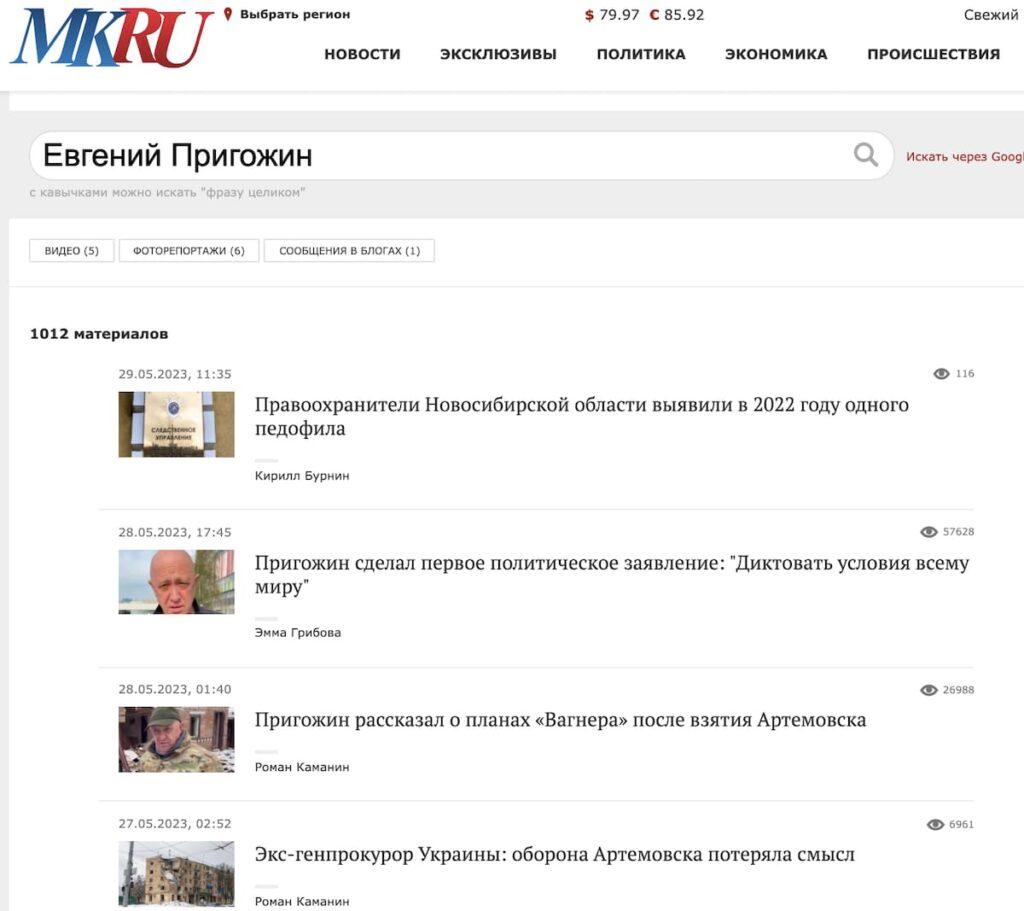Click the eye icon showing 6961 views
The height and width of the screenshot is (911, 1024).
pos(935,825)
